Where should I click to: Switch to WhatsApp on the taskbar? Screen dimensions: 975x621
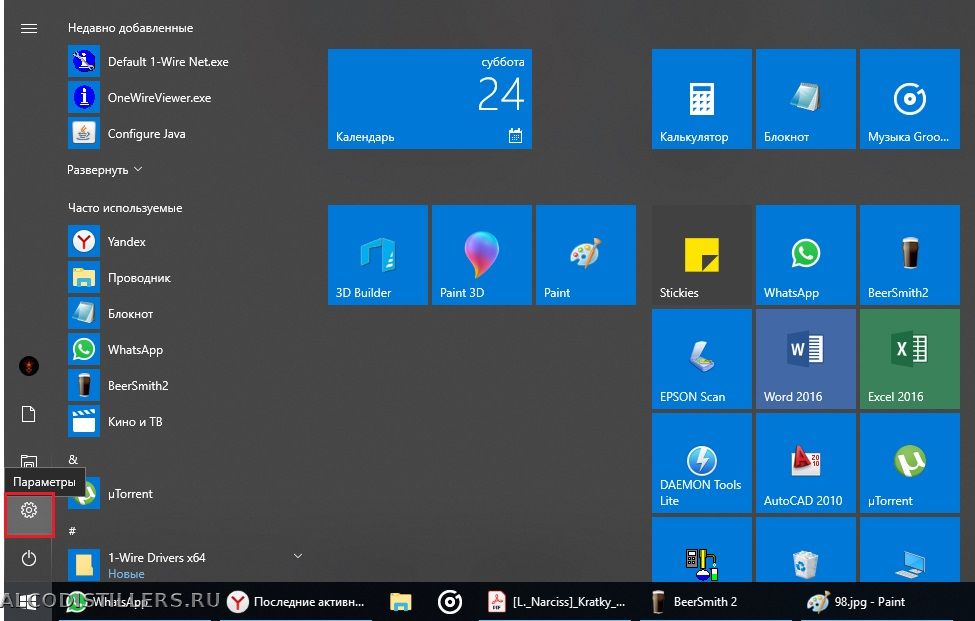click(135, 602)
